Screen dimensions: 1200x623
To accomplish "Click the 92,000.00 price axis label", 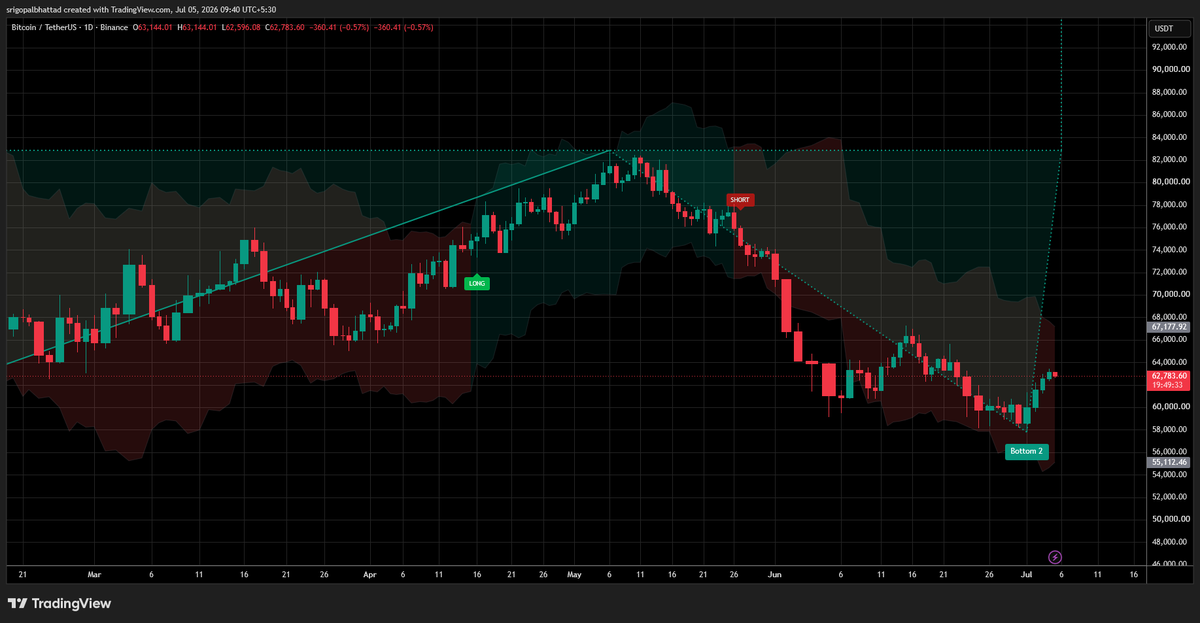I will point(1168,47).
